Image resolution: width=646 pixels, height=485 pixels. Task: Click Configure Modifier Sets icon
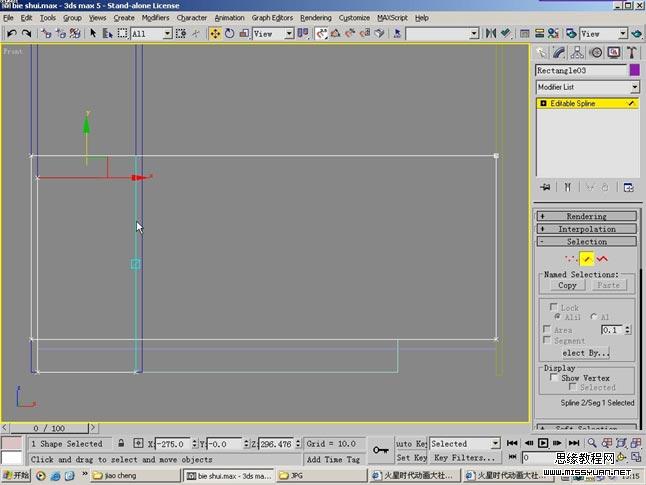click(629, 187)
